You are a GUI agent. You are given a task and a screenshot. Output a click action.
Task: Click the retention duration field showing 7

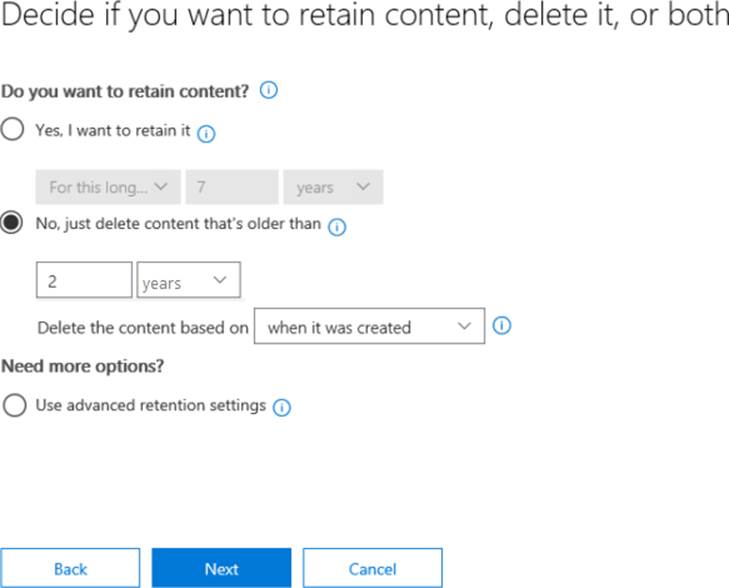pos(231,187)
